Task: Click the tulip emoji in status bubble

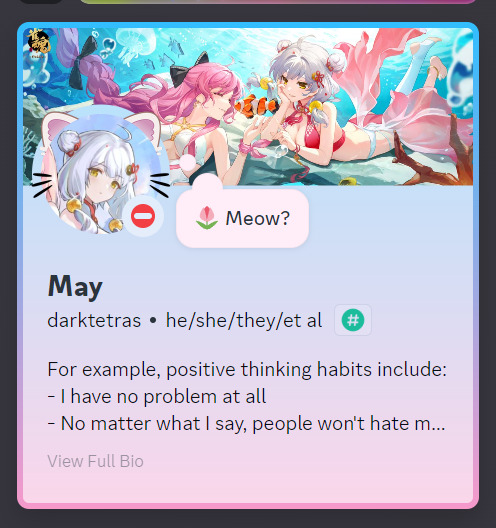Action: tap(207, 218)
